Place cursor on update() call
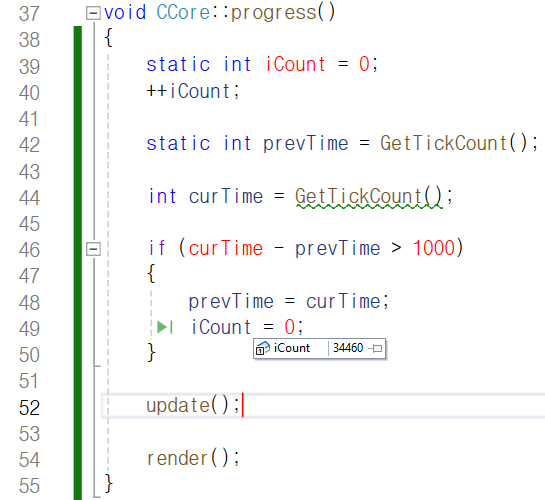545x500 pixels. click(193, 405)
